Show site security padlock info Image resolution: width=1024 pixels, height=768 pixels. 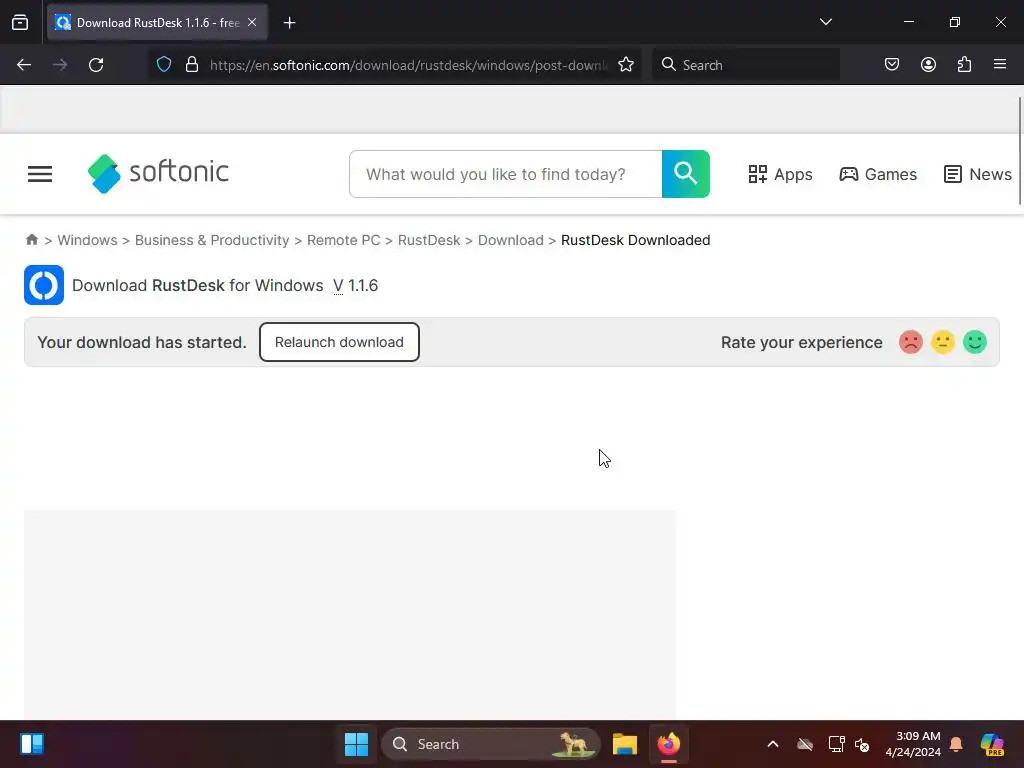(191, 65)
